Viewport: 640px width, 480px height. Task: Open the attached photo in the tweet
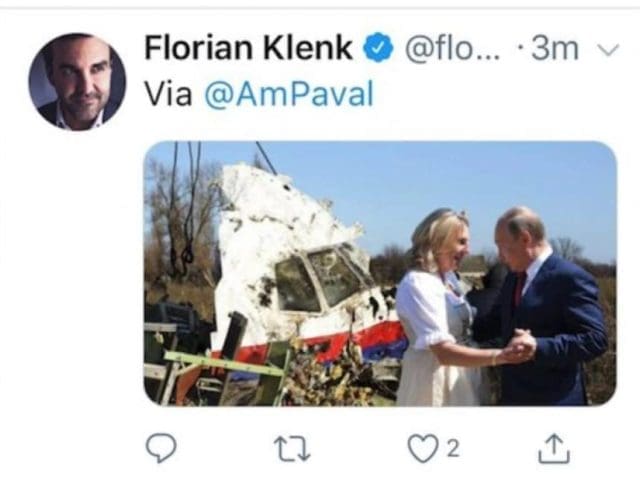(380, 272)
